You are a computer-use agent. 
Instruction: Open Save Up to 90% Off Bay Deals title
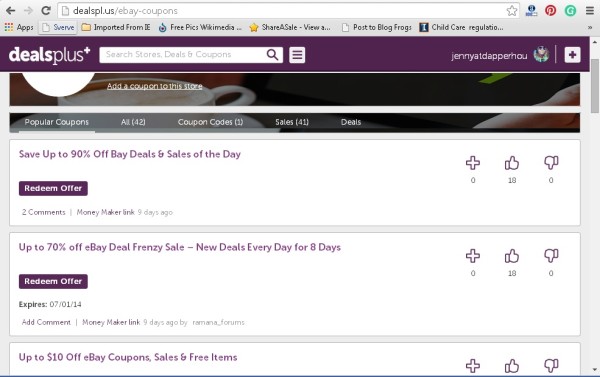pyautogui.click(x=130, y=154)
